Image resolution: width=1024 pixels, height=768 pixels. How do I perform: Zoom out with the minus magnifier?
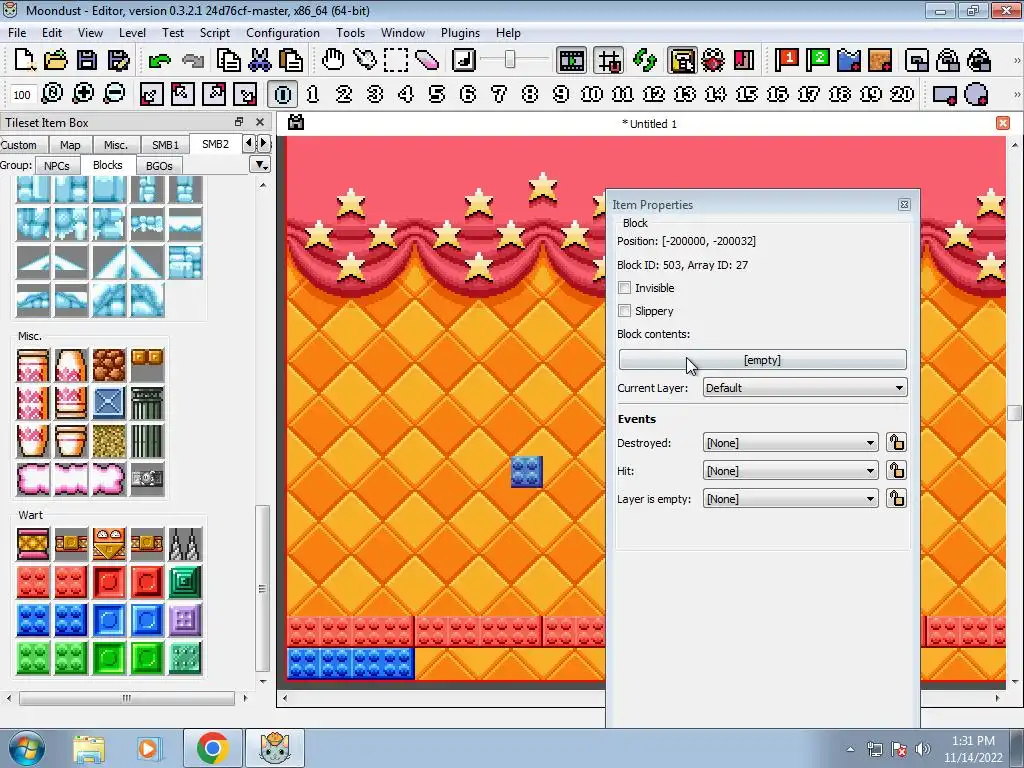114,94
